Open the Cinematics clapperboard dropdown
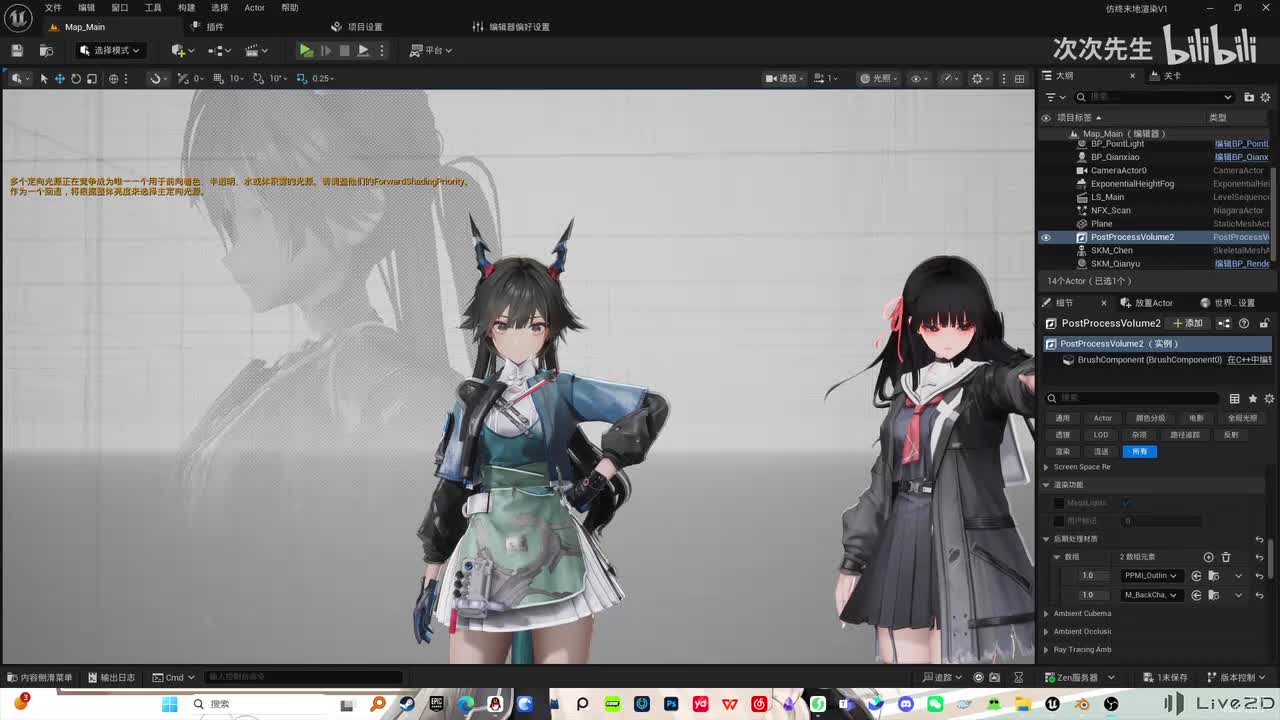Screen dimensions: 1280x720 tap(256, 50)
